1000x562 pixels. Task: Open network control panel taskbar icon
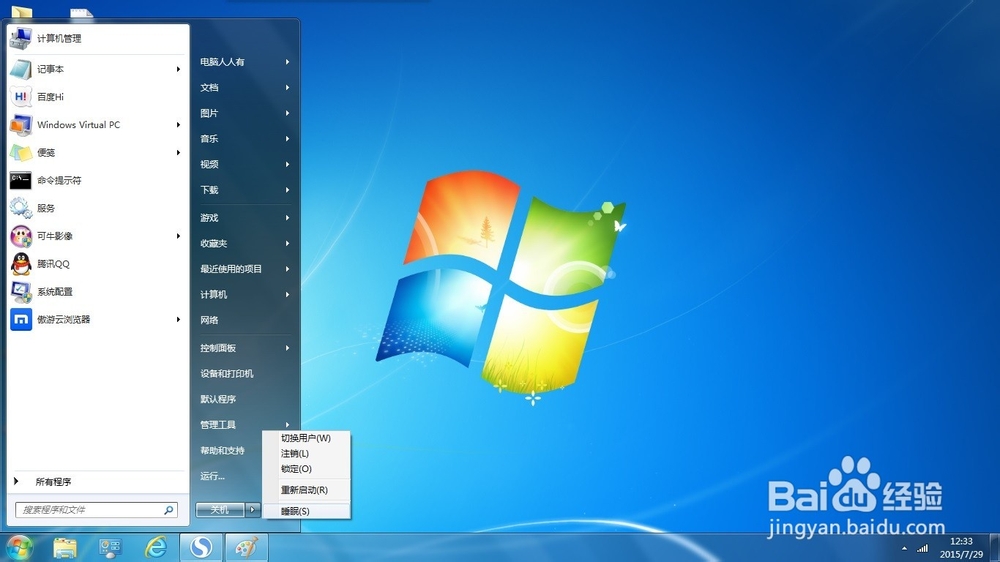pyautogui.click(x=110, y=548)
